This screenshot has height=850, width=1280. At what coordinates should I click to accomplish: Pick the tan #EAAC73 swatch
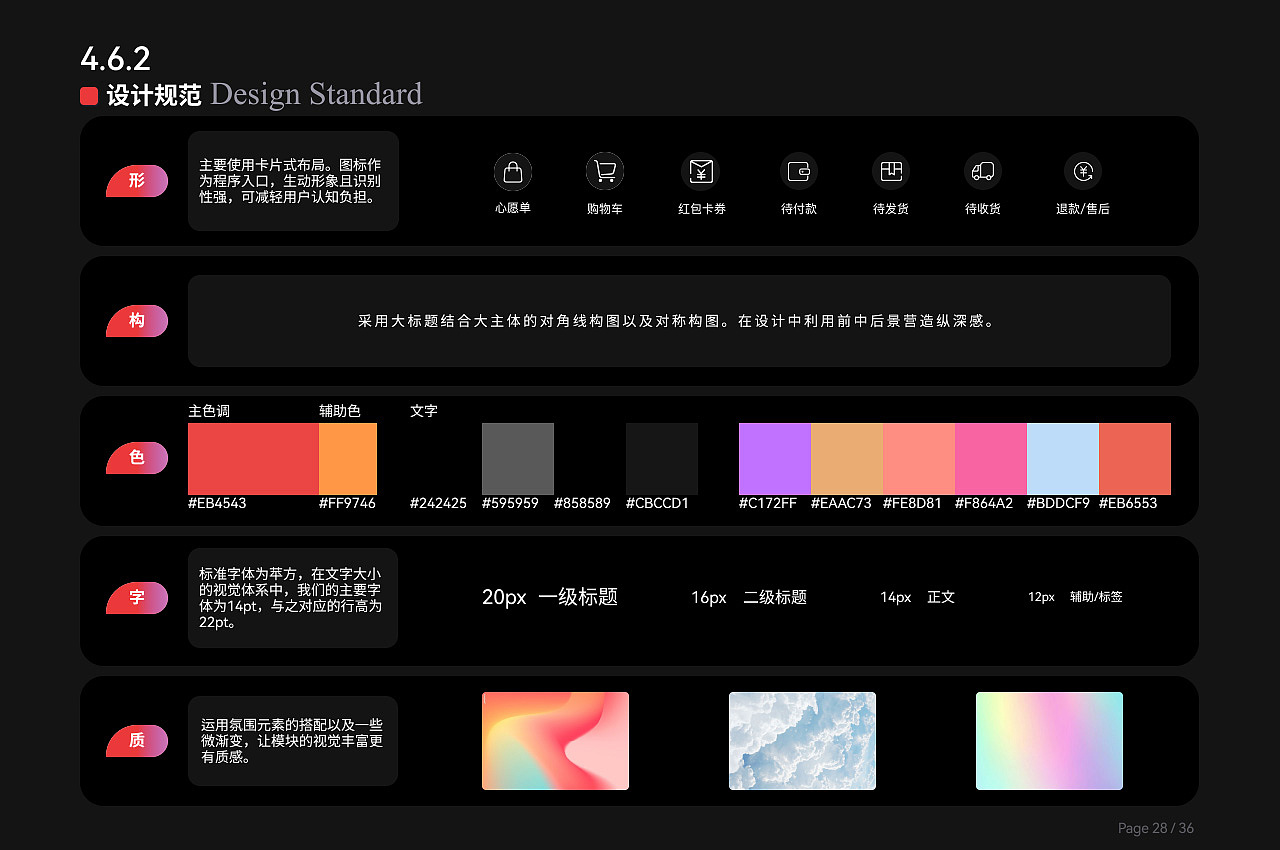tap(847, 459)
